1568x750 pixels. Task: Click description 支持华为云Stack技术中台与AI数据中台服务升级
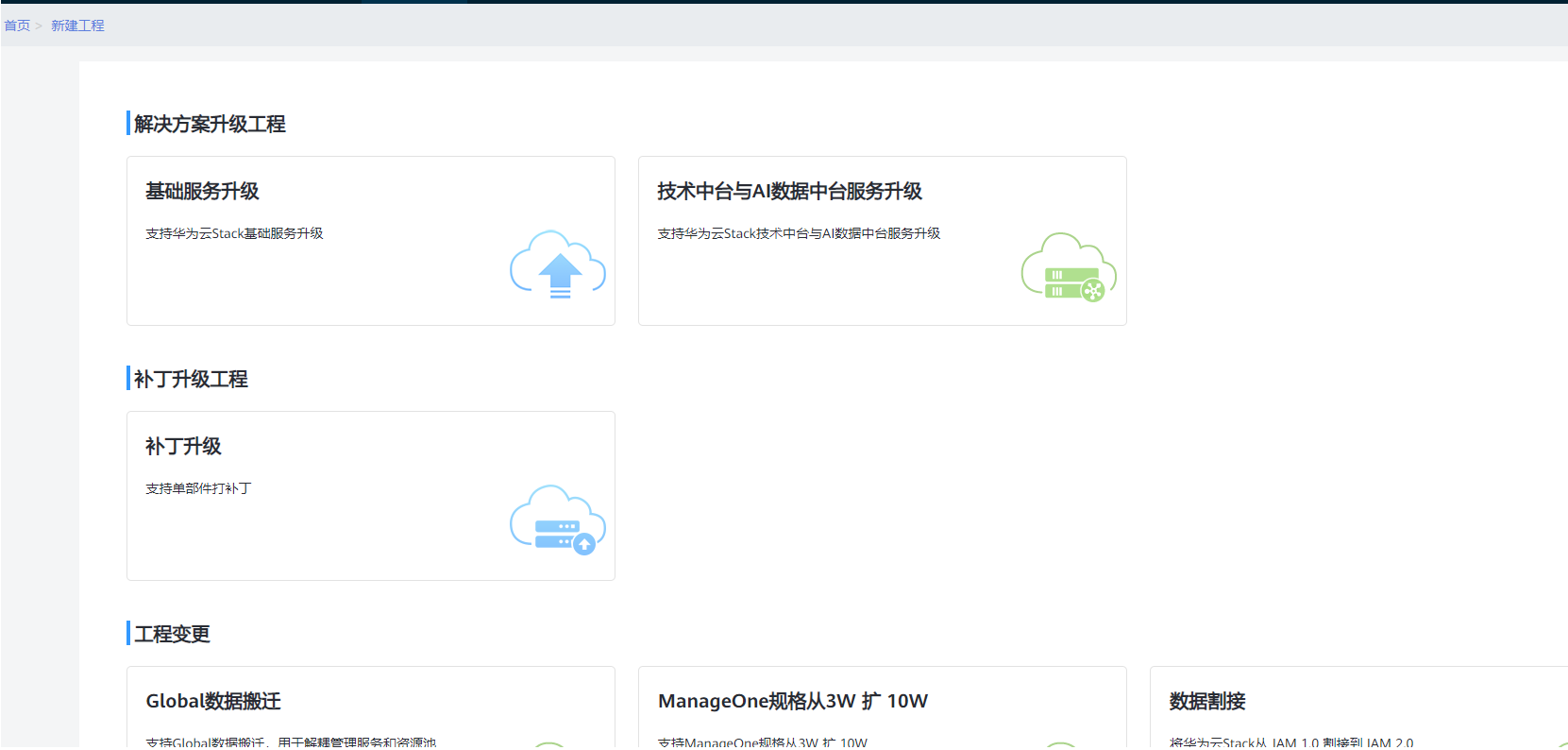click(799, 233)
